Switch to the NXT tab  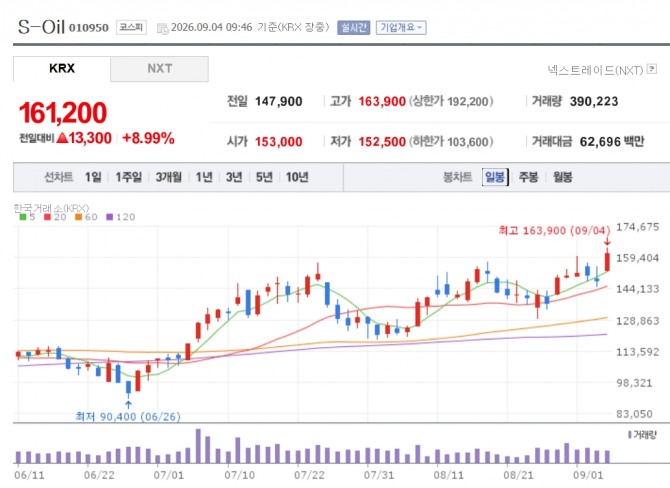(159, 68)
